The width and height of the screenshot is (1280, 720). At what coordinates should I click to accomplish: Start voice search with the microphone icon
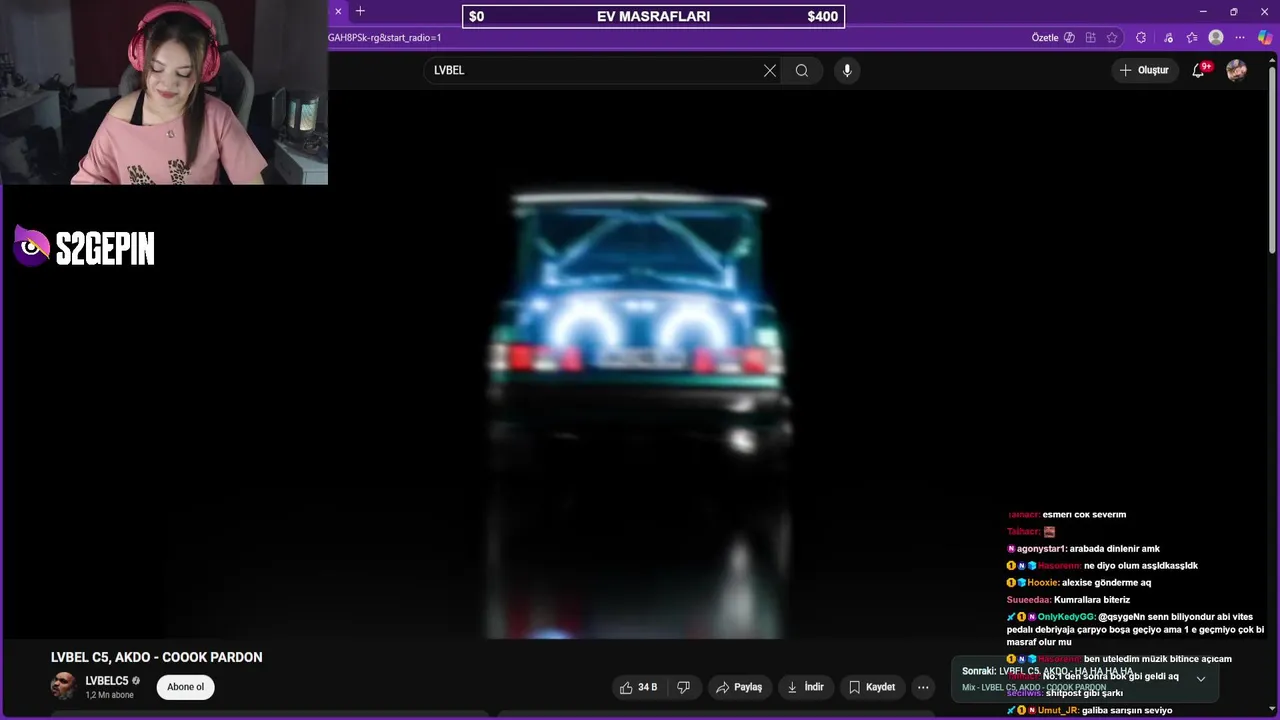[847, 70]
